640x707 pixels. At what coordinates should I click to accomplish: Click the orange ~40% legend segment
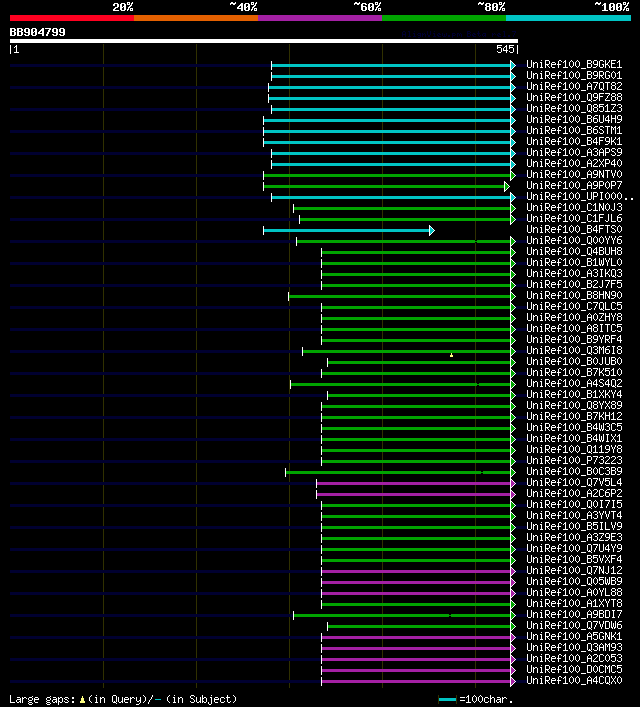click(x=196, y=18)
